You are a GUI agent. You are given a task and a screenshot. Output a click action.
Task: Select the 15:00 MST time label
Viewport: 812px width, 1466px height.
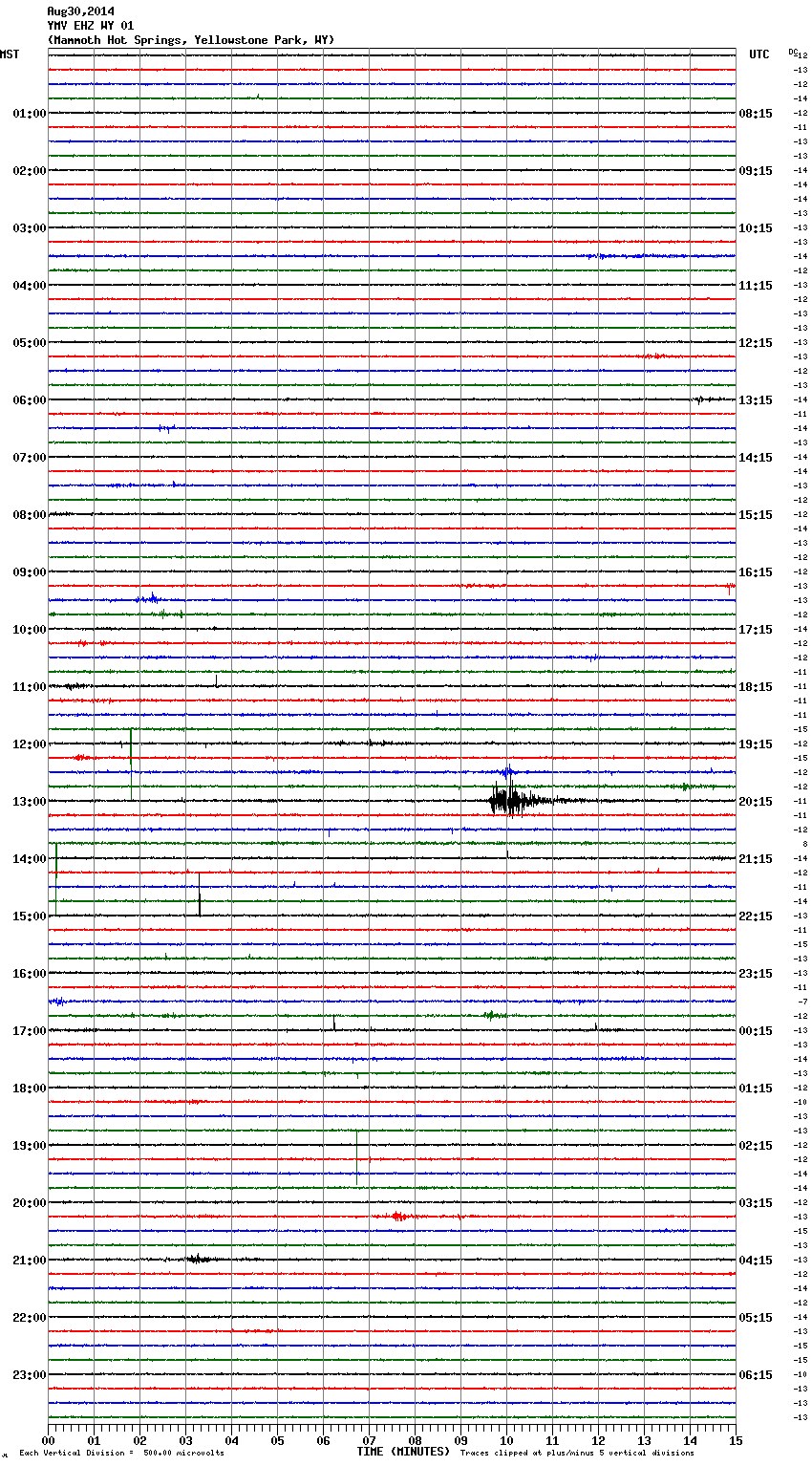[30, 916]
